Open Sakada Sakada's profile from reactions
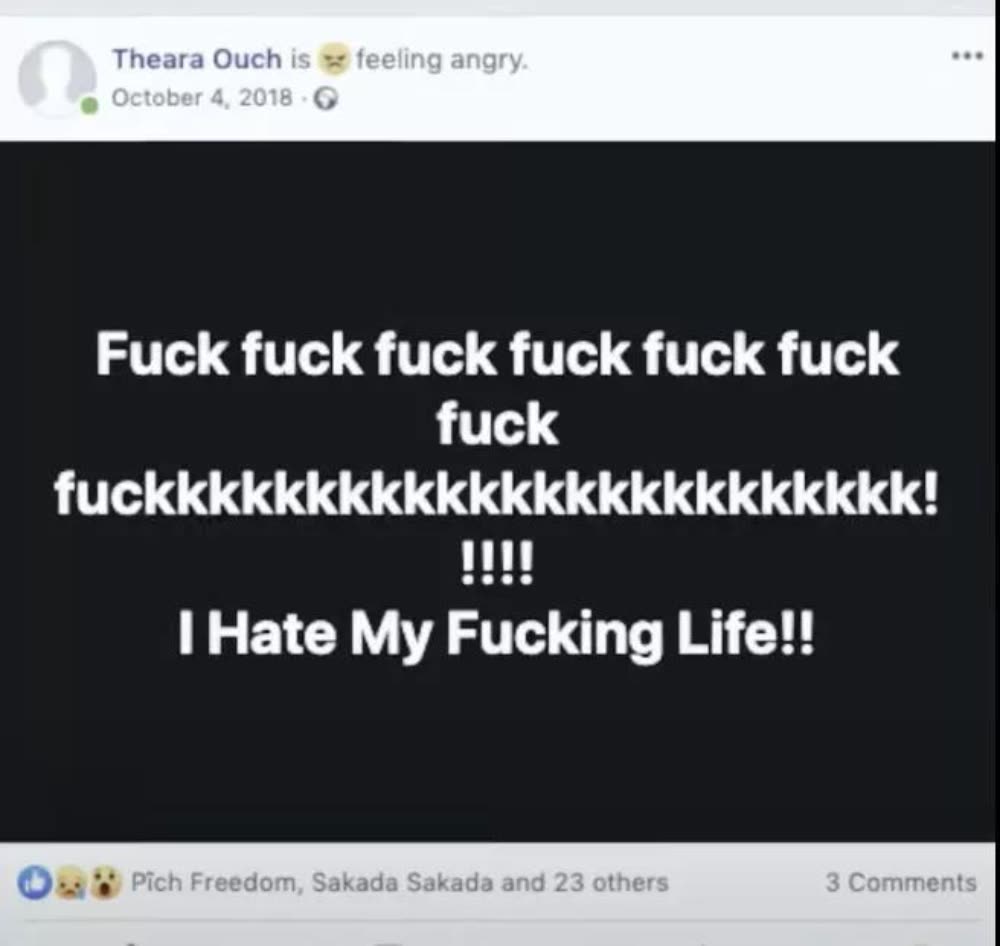The height and width of the screenshot is (946, 1000). (402, 883)
